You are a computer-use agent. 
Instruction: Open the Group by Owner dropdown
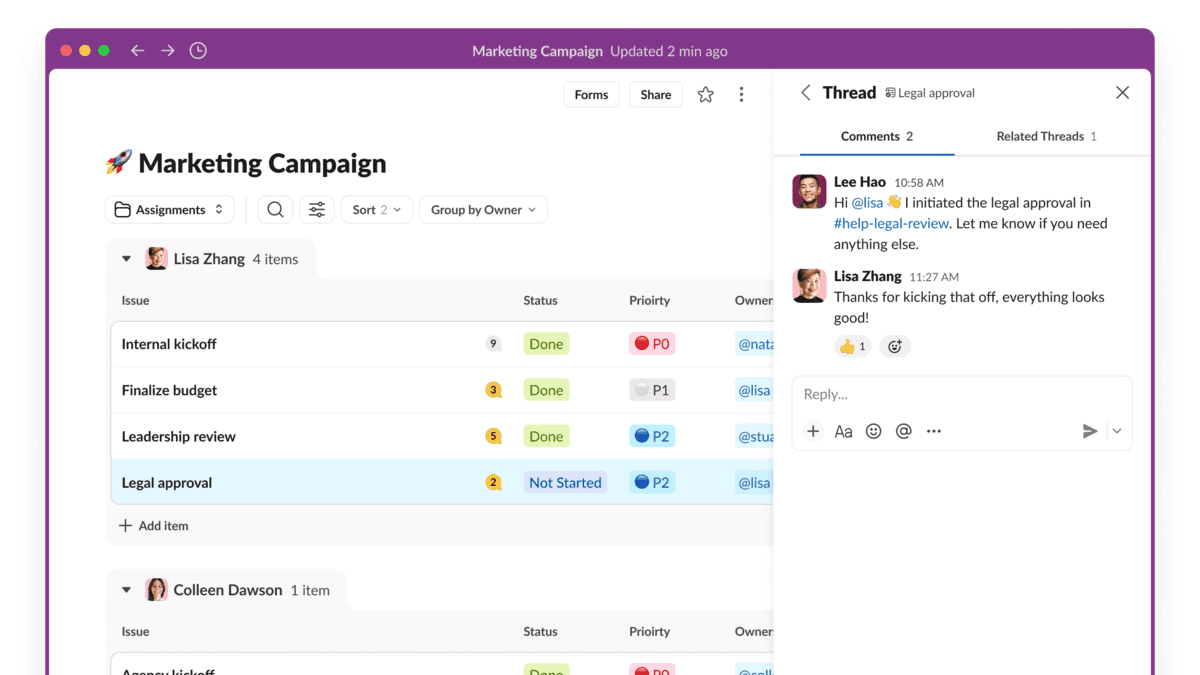pos(483,209)
